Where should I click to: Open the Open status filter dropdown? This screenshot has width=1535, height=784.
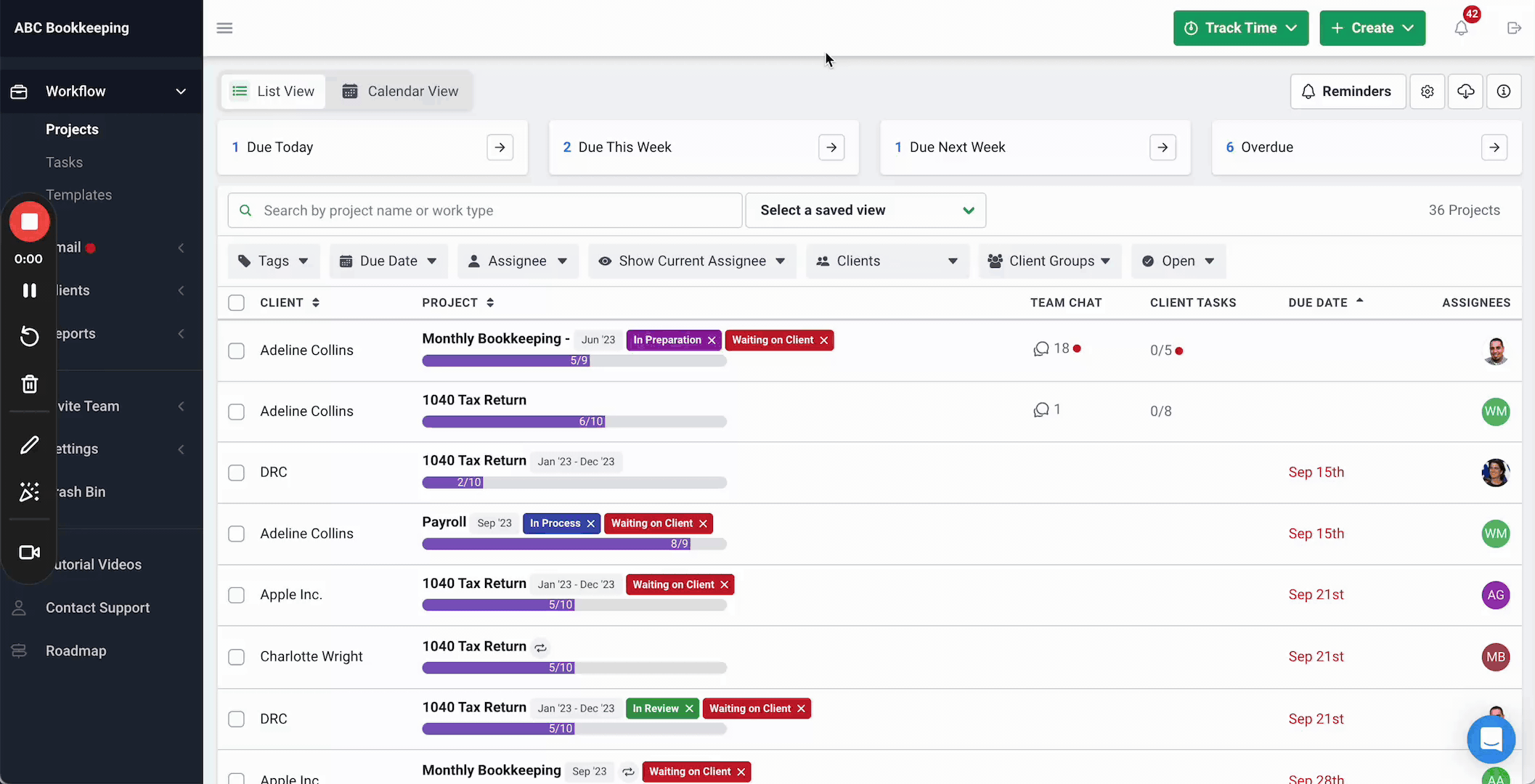(x=1178, y=261)
